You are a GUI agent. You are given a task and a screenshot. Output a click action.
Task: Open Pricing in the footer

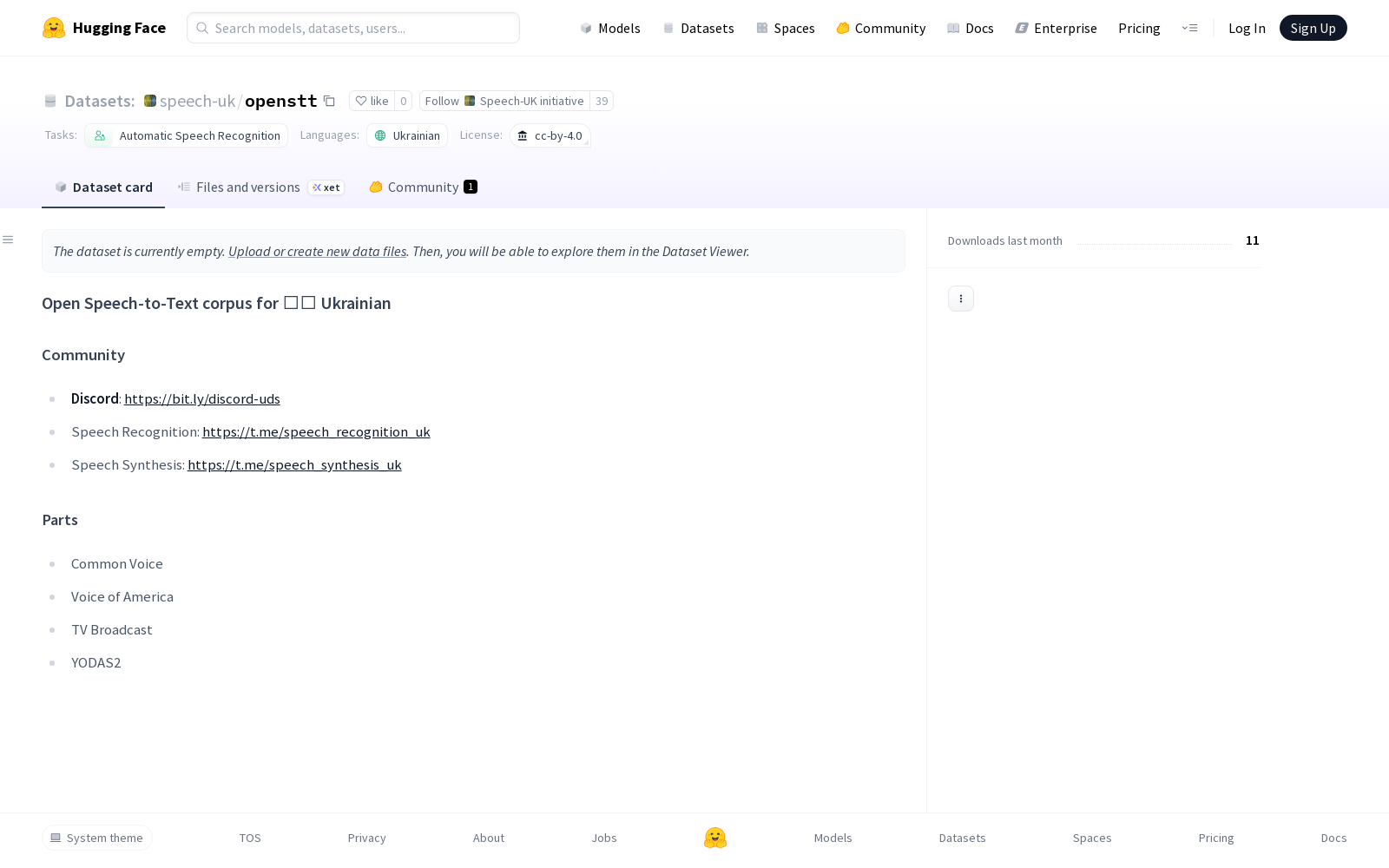[x=1216, y=838]
